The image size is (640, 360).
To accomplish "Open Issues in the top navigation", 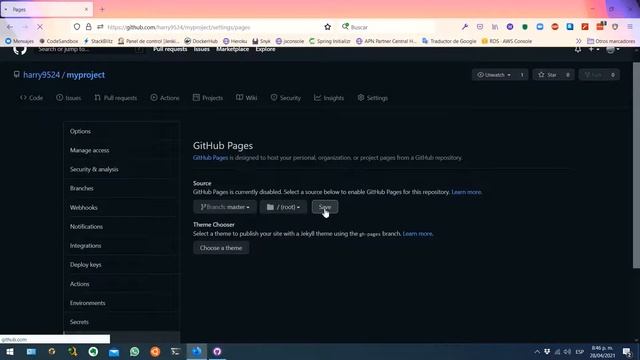I will 202,49.
